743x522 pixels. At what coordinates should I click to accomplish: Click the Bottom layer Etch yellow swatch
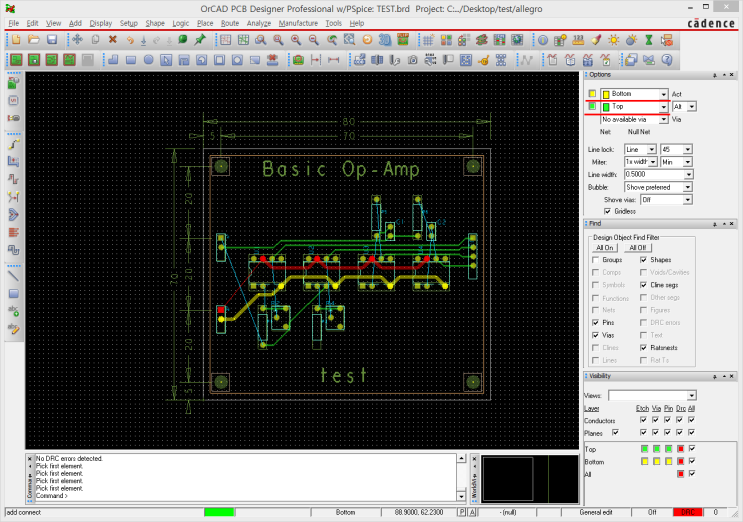[x=644, y=461]
